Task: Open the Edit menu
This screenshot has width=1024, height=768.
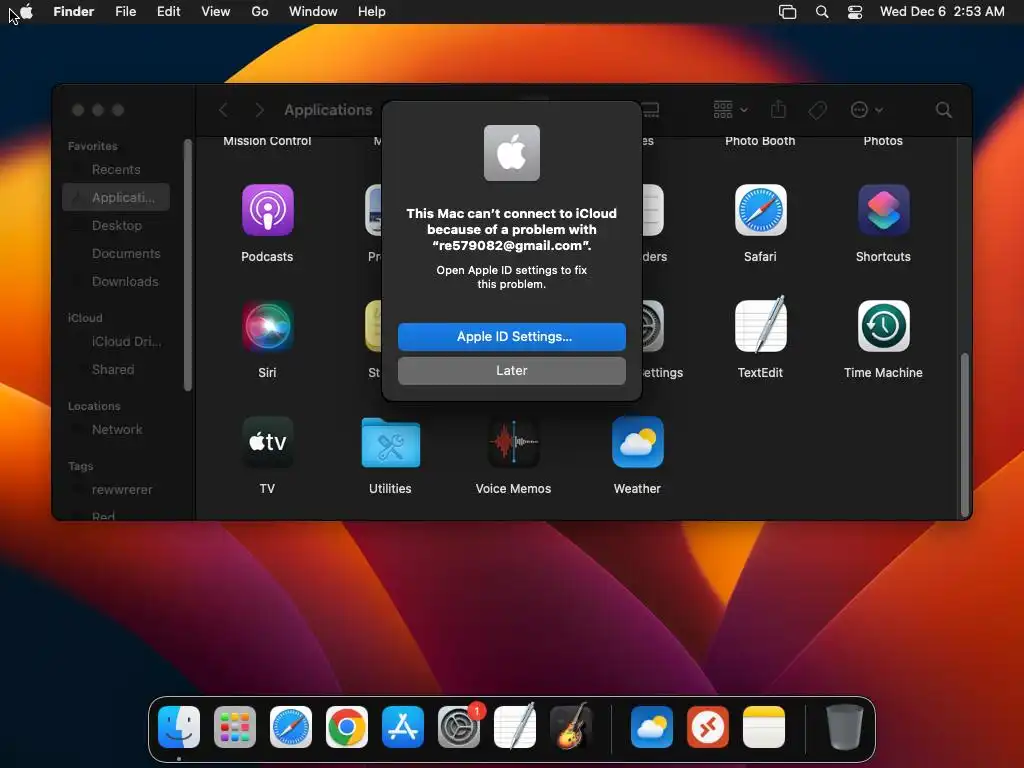Action: coord(168,12)
